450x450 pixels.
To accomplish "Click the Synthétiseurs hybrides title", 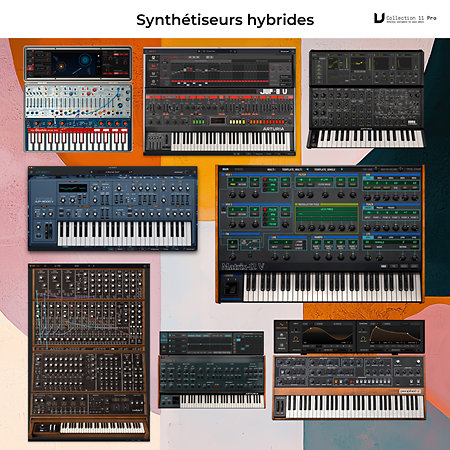I will 225,20.
